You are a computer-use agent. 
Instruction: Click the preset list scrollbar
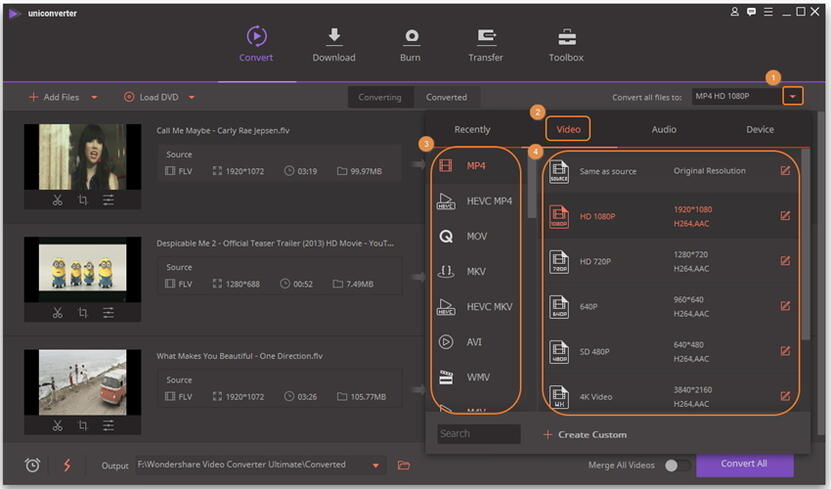point(806,244)
